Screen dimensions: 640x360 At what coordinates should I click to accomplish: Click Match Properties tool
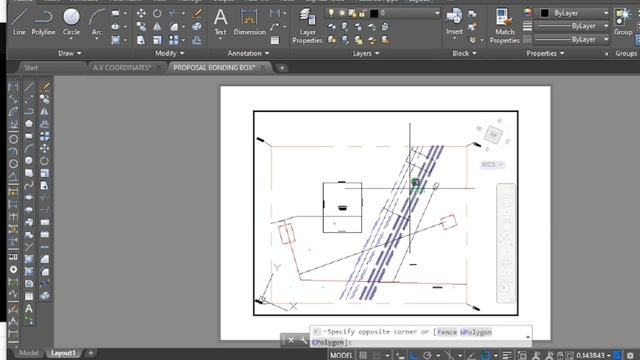coord(504,26)
